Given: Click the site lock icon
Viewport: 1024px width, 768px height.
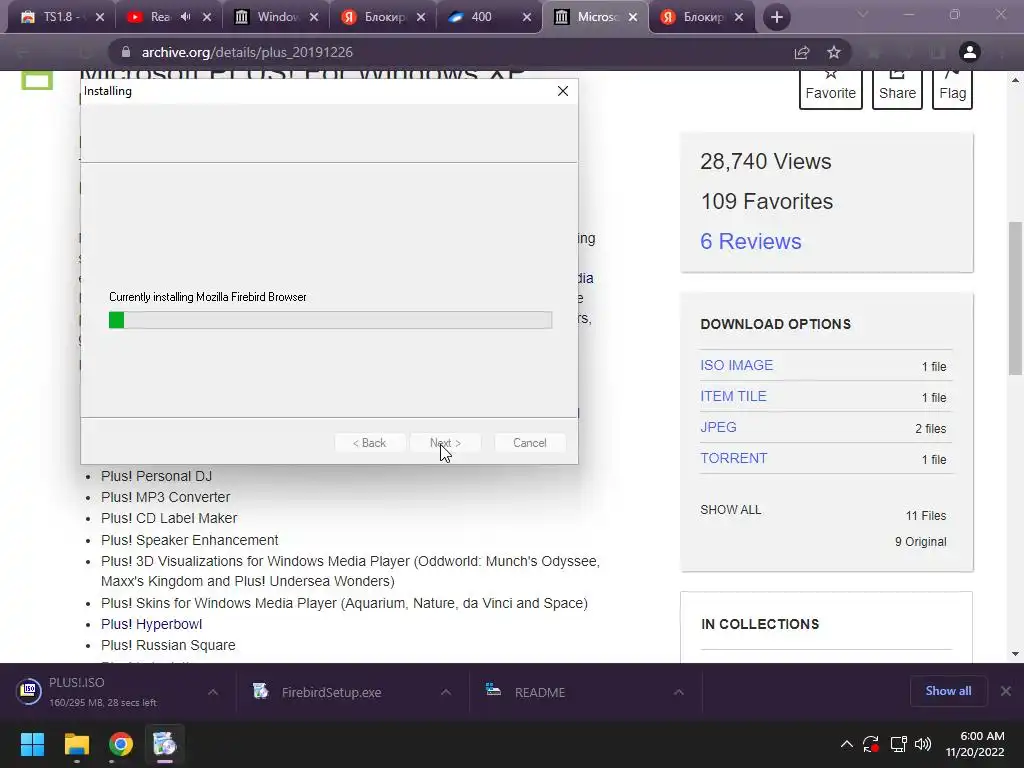Looking at the screenshot, I should [126, 52].
